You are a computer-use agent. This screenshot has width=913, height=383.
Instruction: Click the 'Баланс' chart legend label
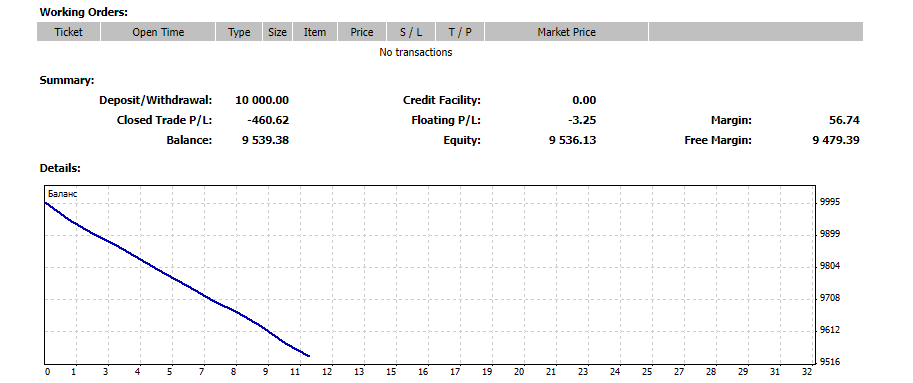(62, 194)
